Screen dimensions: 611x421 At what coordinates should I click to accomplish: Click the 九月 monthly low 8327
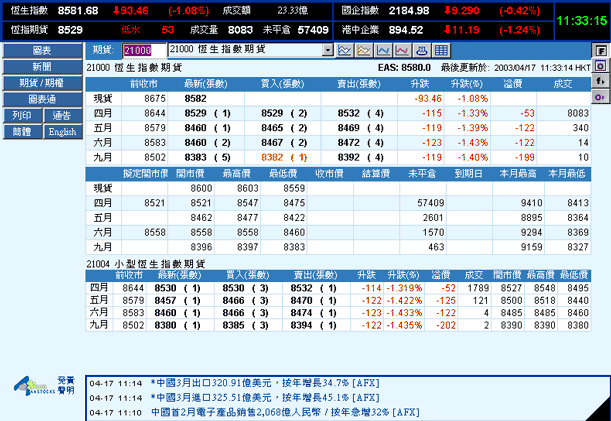tap(577, 247)
